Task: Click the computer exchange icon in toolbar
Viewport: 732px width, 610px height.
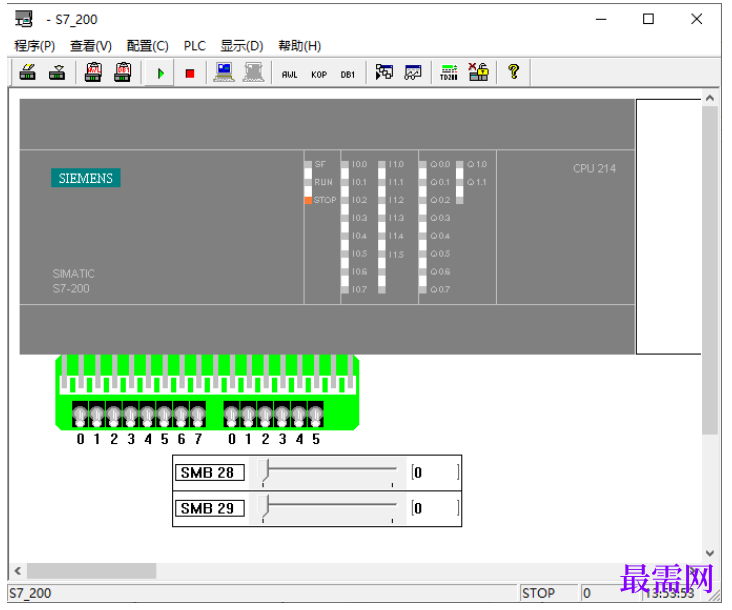Action: pos(224,72)
